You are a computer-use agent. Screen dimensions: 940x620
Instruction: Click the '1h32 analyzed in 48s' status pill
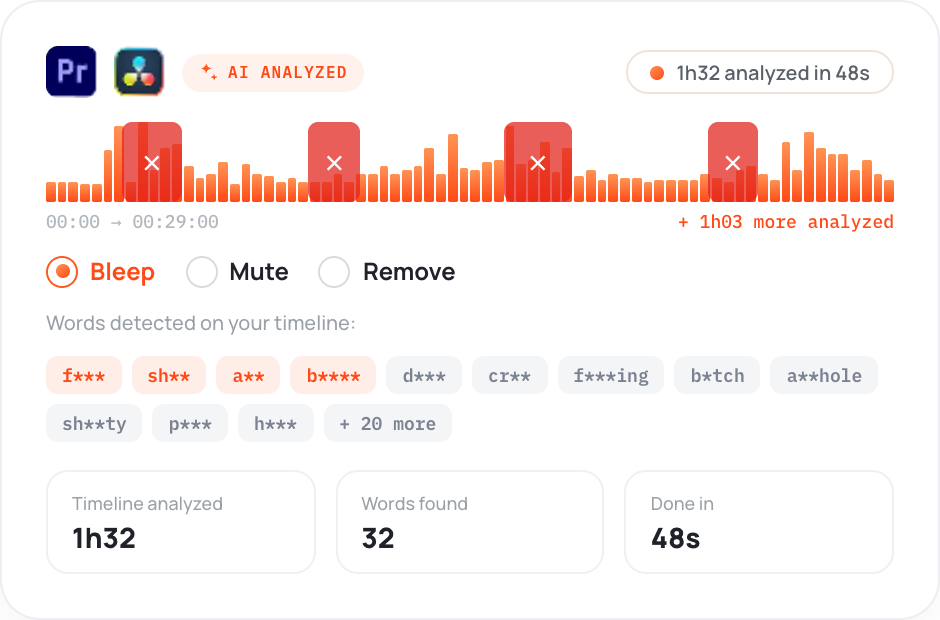(760, 73)
